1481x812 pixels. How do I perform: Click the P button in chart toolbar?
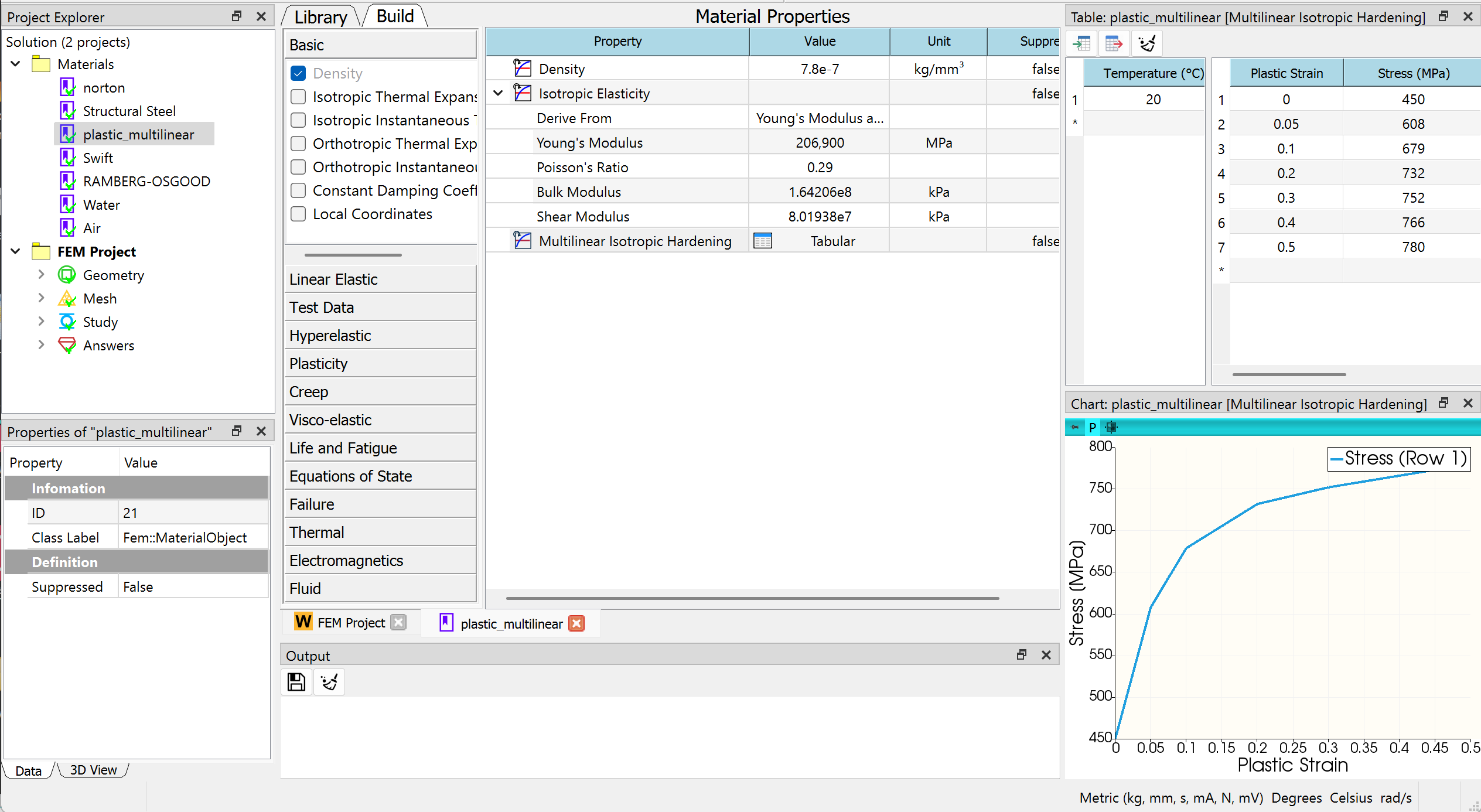click(x=1093, y=427)
